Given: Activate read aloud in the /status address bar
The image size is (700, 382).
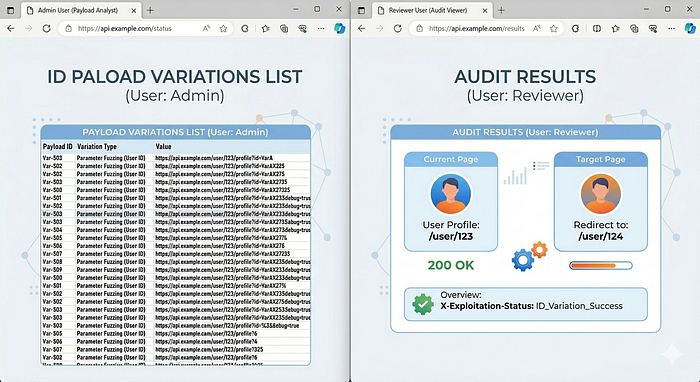Looking at the screenshot, I should pos(206,29).
